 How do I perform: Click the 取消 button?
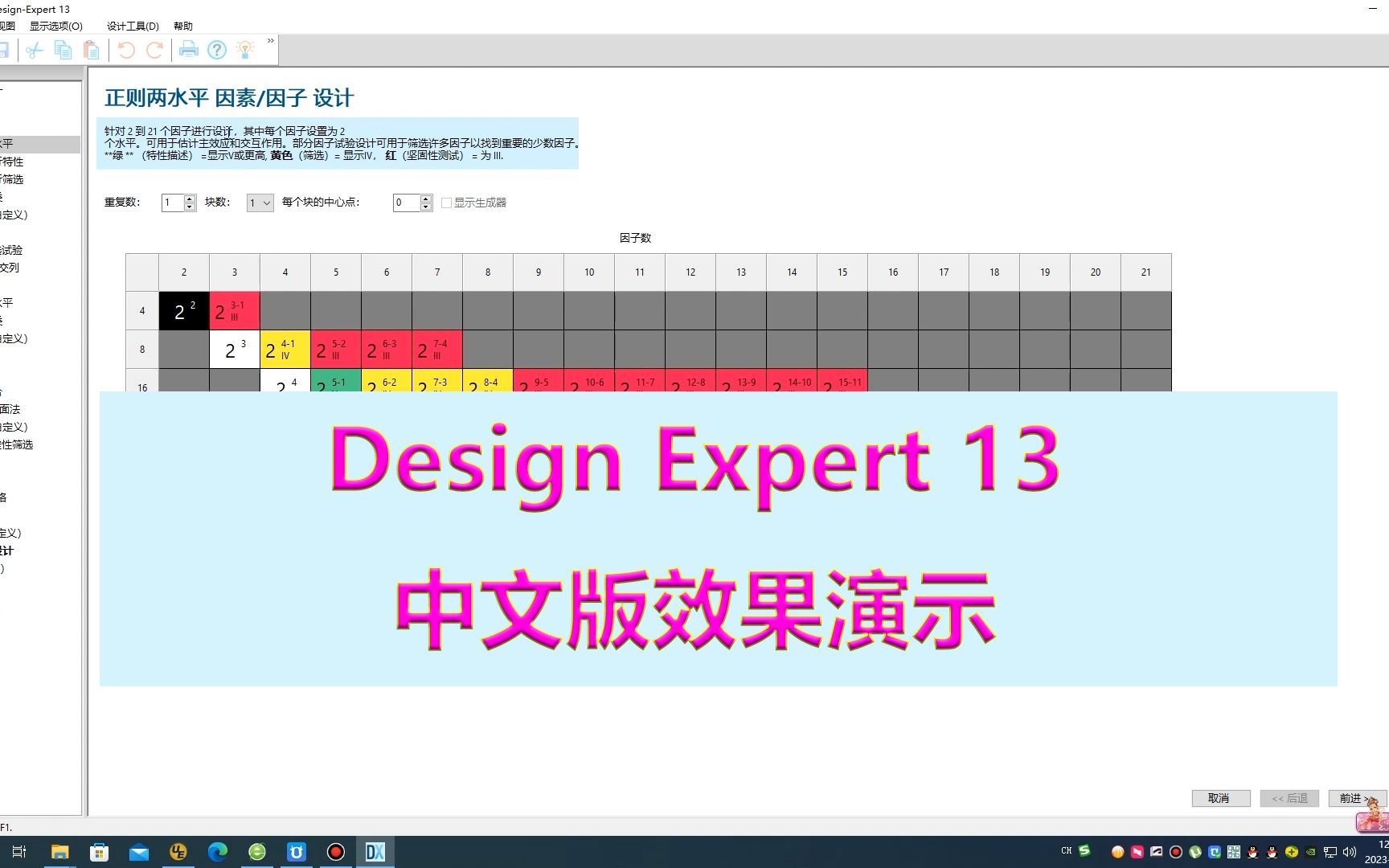(x=1220, y=798)
